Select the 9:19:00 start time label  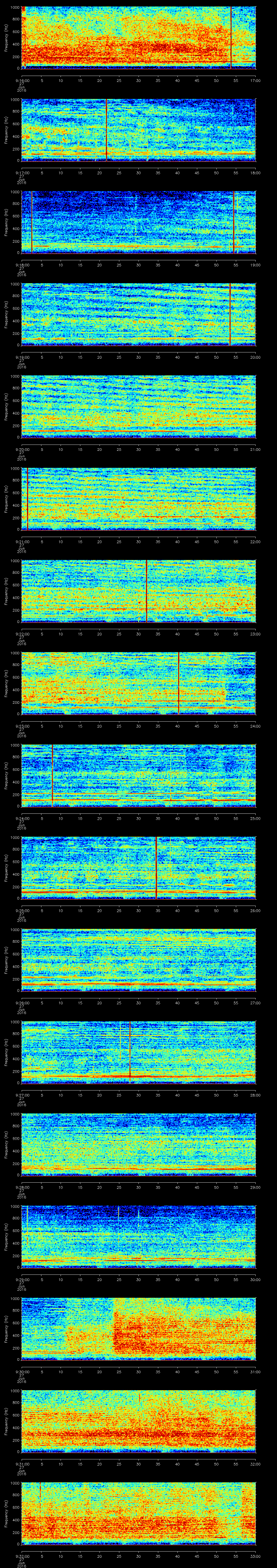pos(22,357)
